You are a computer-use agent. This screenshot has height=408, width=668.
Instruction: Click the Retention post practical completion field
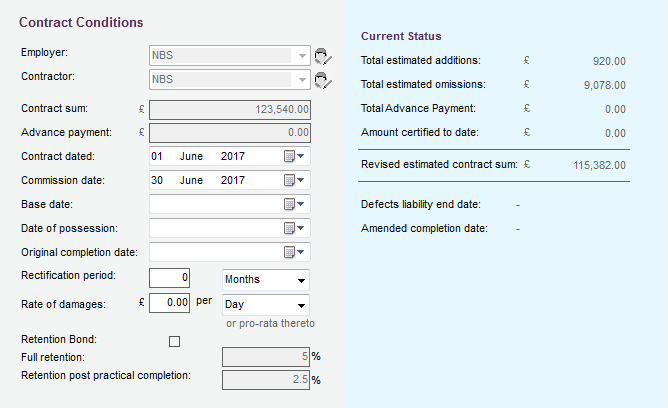(265, 380)
